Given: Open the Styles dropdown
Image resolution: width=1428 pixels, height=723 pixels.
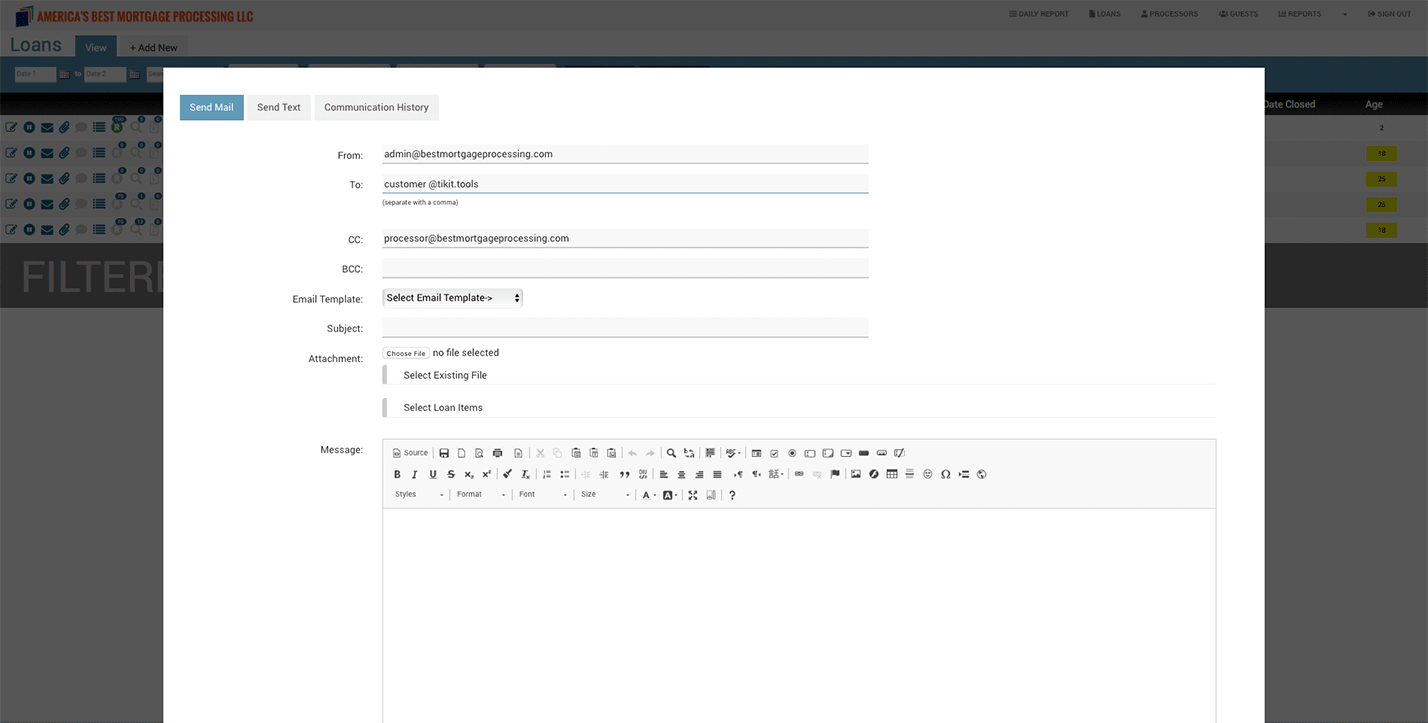Looking at the screenshot, I should click(419, 495).
